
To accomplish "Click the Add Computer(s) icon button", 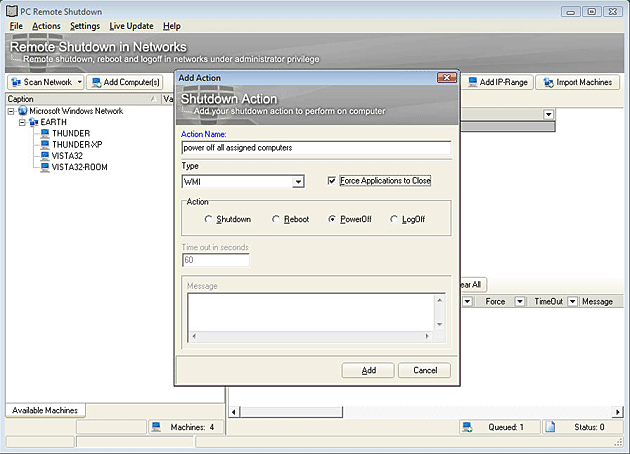I will click(x=98, y=82).
